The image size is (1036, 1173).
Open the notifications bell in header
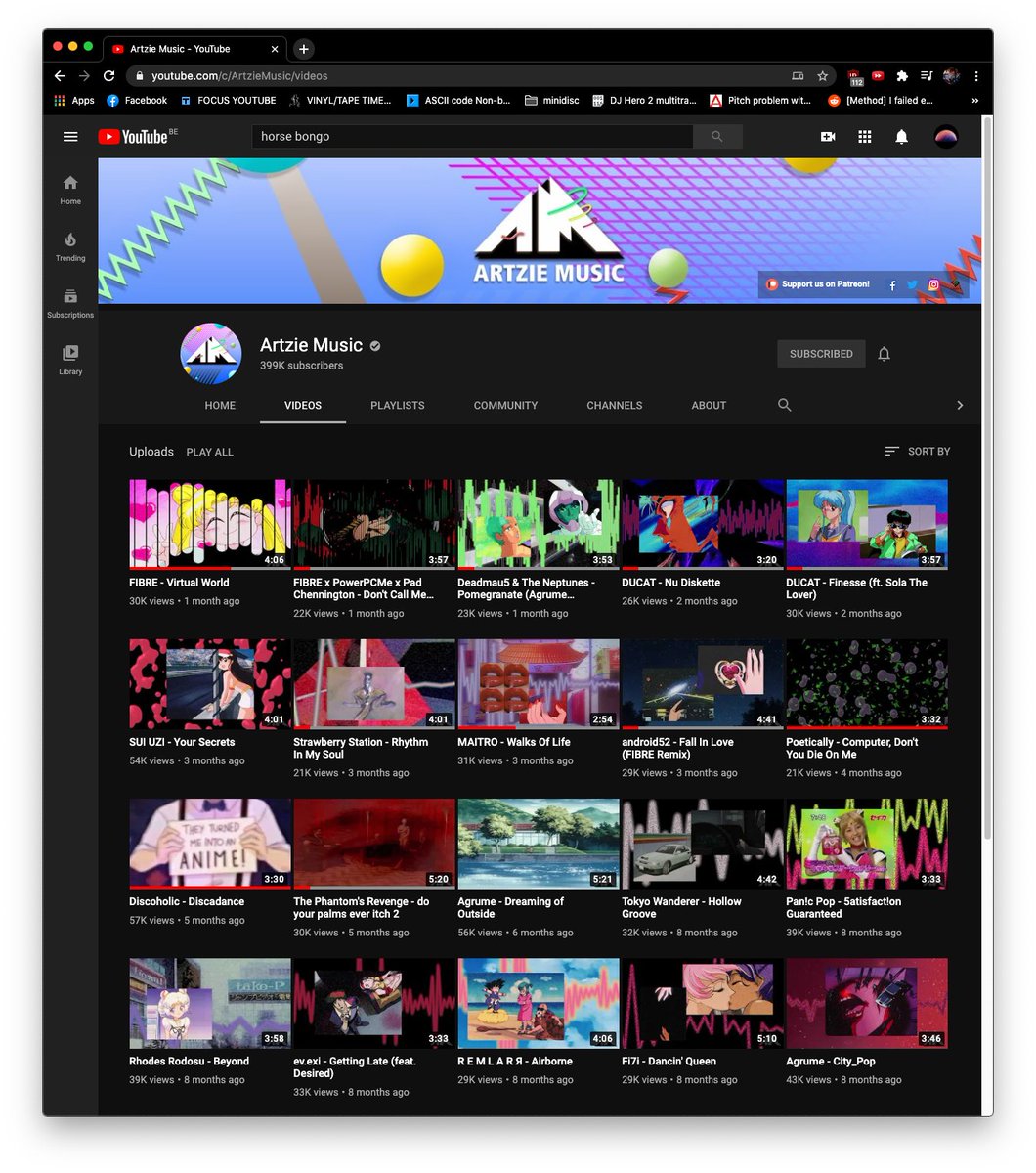[902, 137]
